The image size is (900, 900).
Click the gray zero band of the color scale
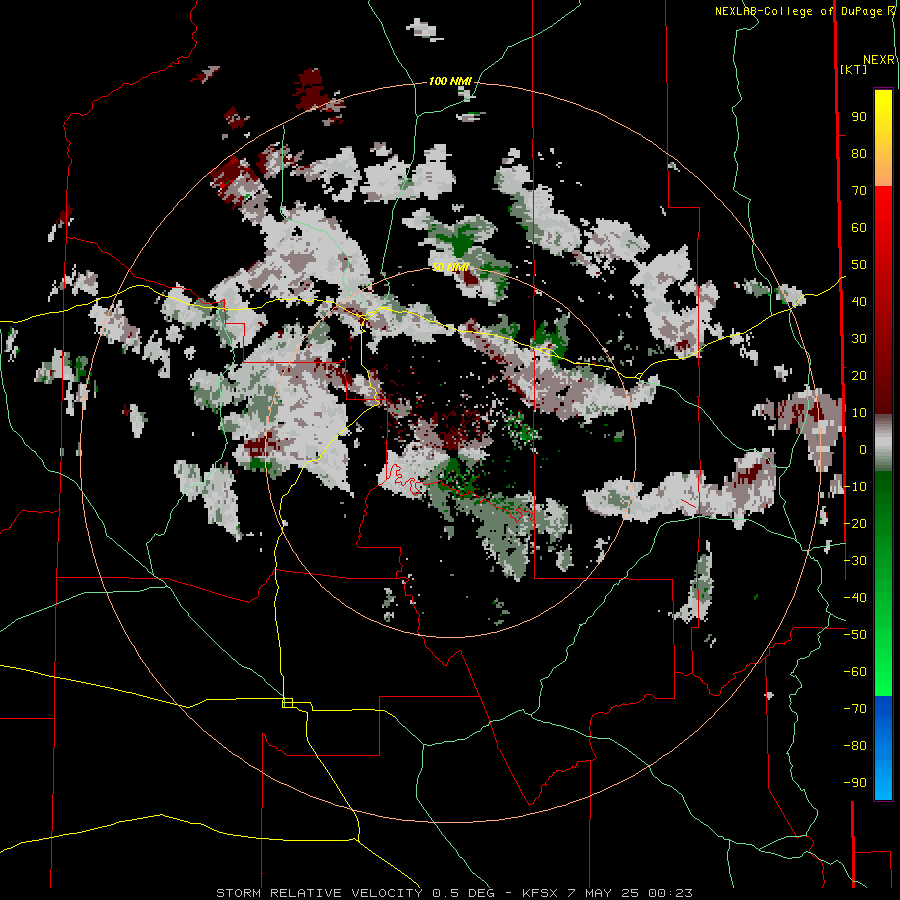coord(883,443)
